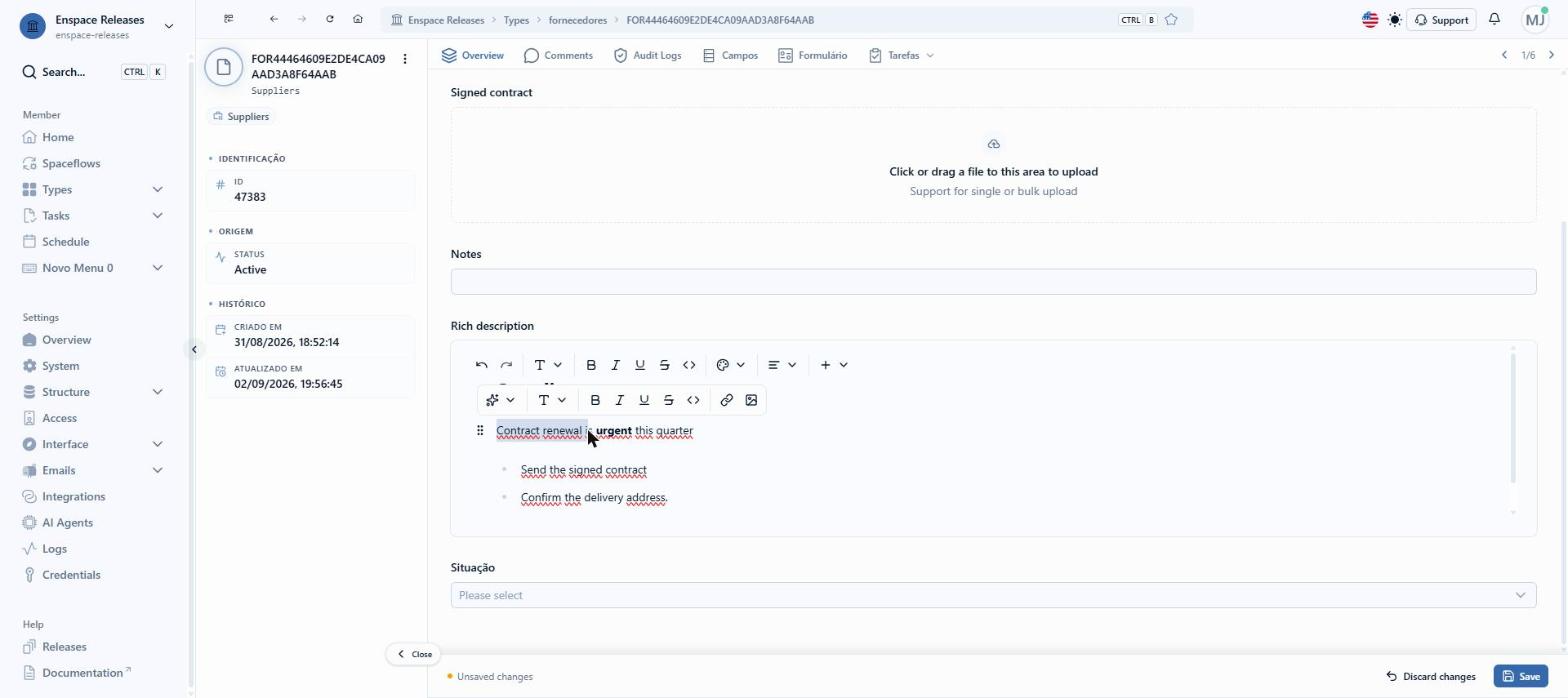Viewport: 1568px width, 698px height.
Task: Open the Enspace Releases workspace switcher
Action: [96, 26]
